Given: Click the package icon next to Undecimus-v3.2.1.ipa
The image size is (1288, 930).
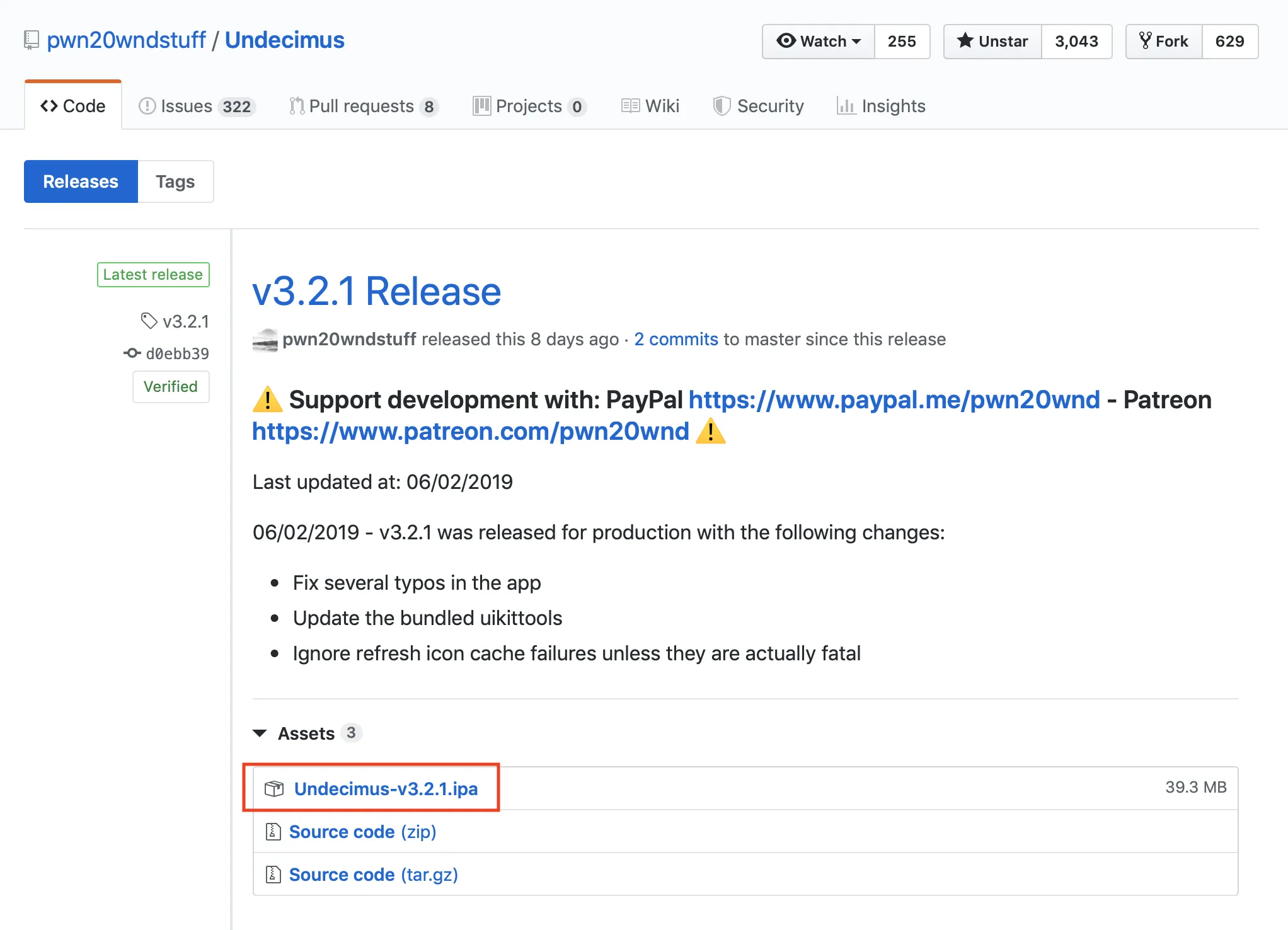Looking at the screenshot, I should (x=274, y=789).
